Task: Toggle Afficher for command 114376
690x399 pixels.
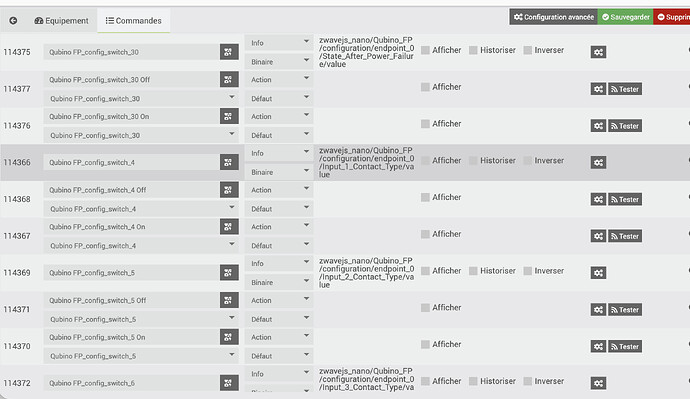Action: click(x=425, y=124)
